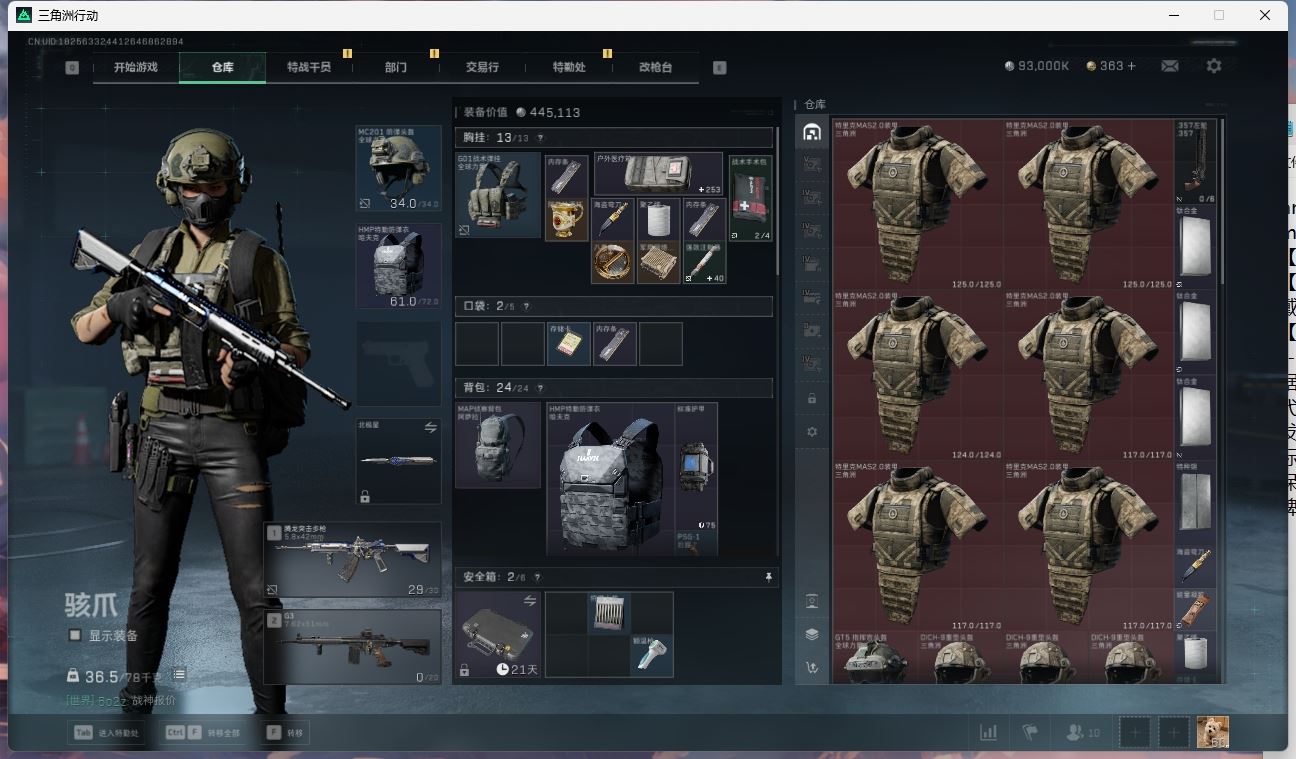
Task: Open the 改枪台 tab
Action: 655,67
